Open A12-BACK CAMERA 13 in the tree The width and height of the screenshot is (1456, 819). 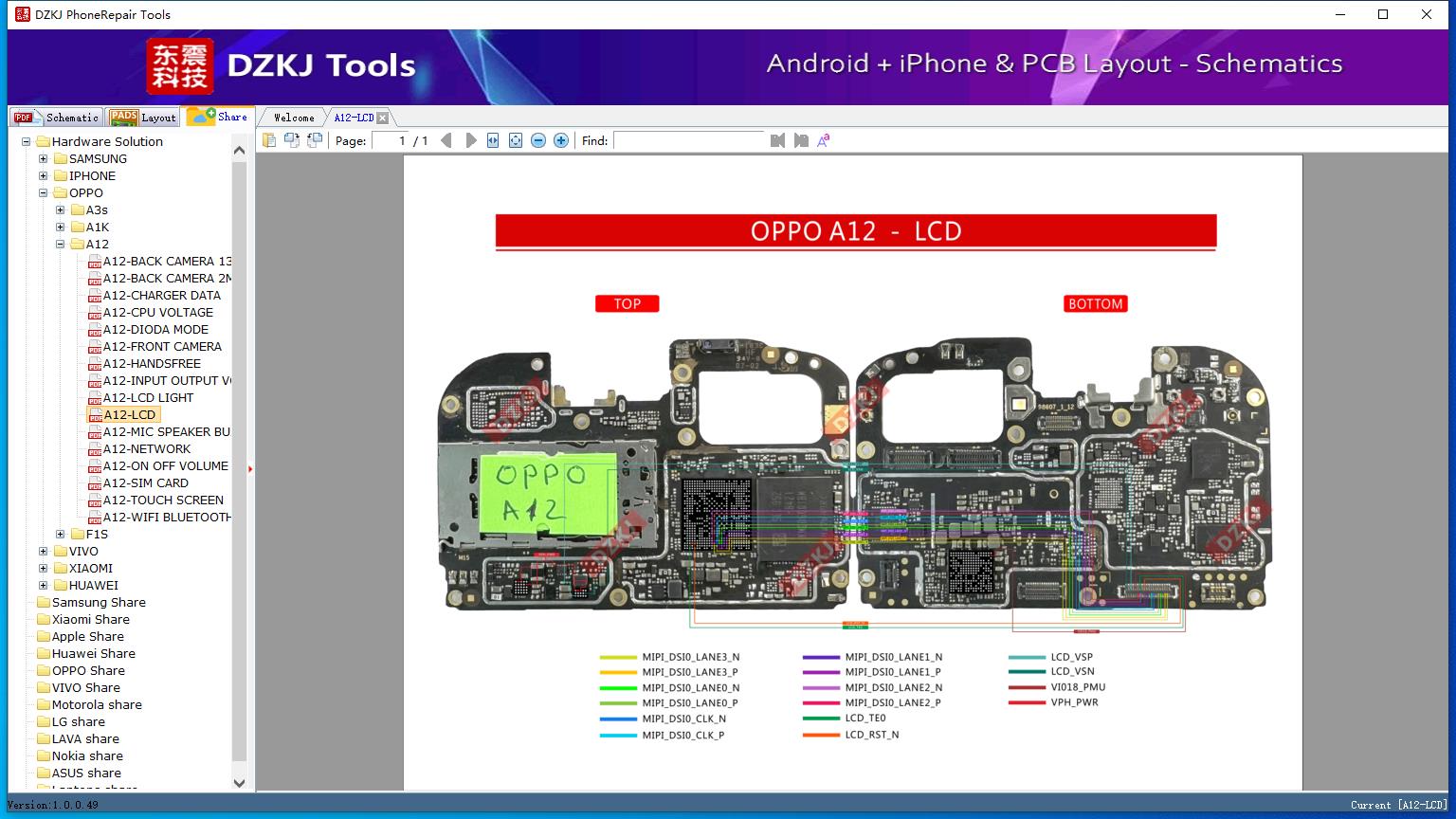[167, 262]
